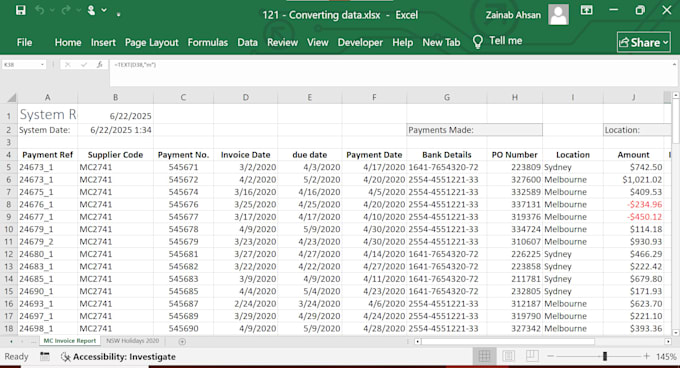Click horizontal scrollbar right arrow
Viewport: 680px width, 368px height.
(668, 342)
